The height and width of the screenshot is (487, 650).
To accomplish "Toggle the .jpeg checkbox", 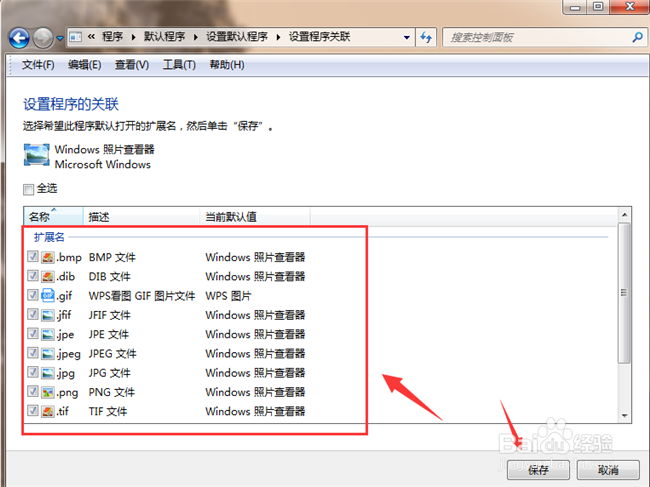I will (x=33, y=353).
